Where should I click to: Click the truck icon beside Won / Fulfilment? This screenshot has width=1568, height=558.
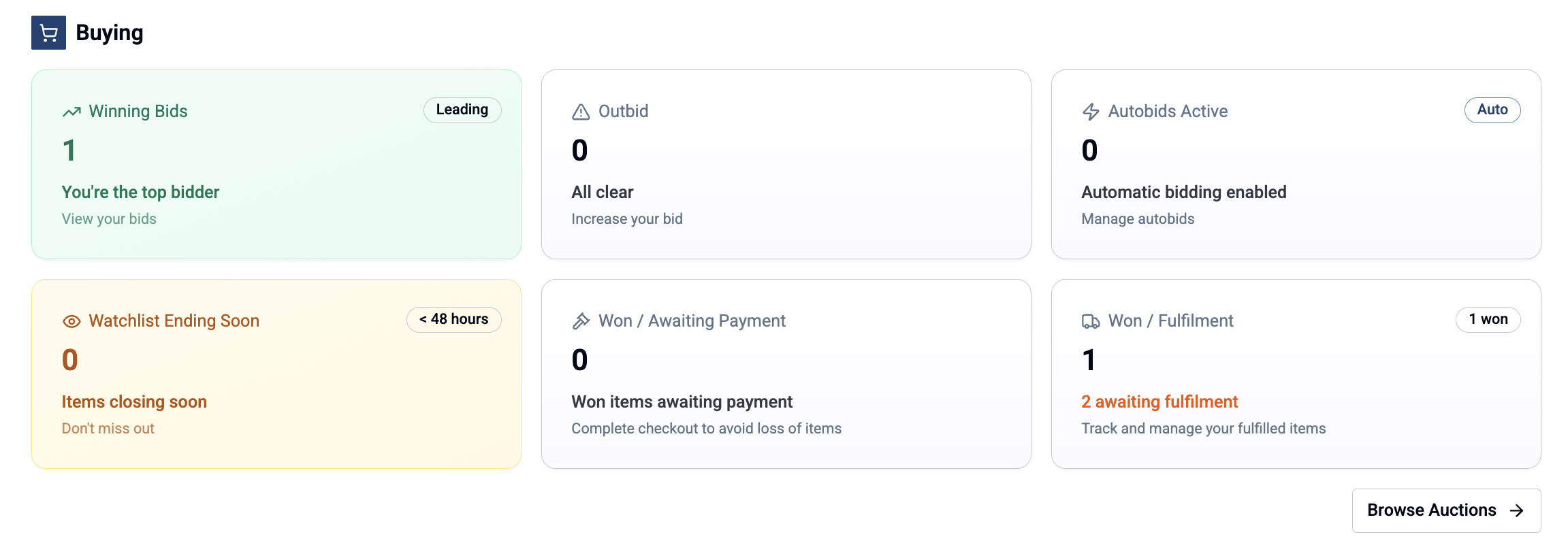[x=1091, y=321]
